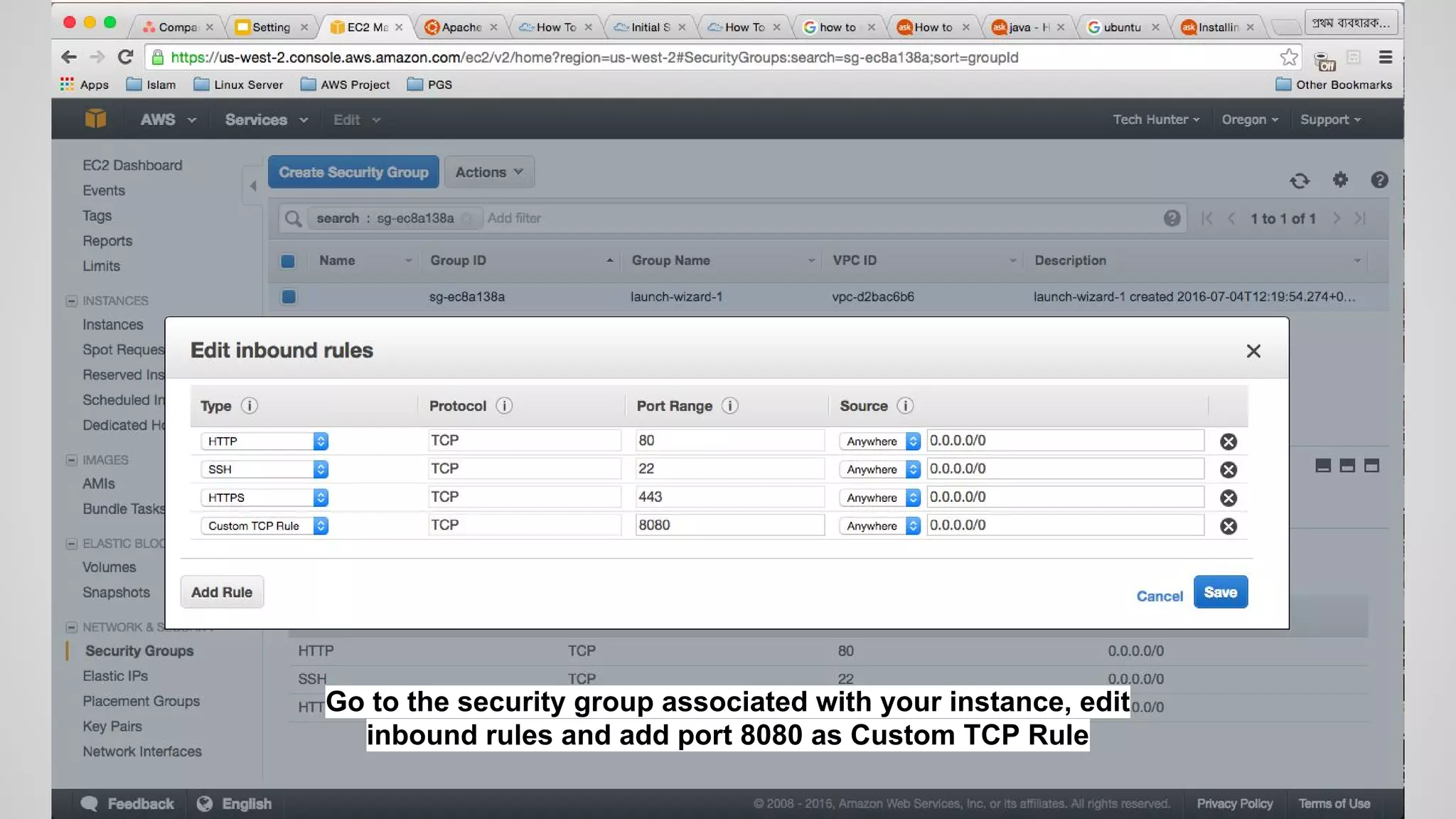Image resolution: width=1456 pixels, height=819 pixels.
Task: Open the Type dropdown showing SSH
Action: tap(264, 469)
